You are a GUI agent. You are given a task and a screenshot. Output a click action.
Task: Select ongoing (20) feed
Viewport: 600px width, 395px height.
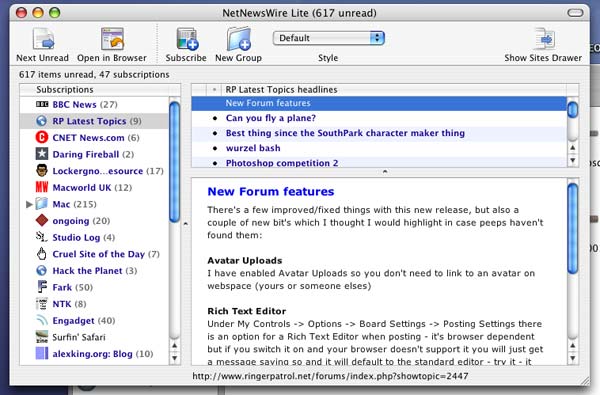[94, 221]
